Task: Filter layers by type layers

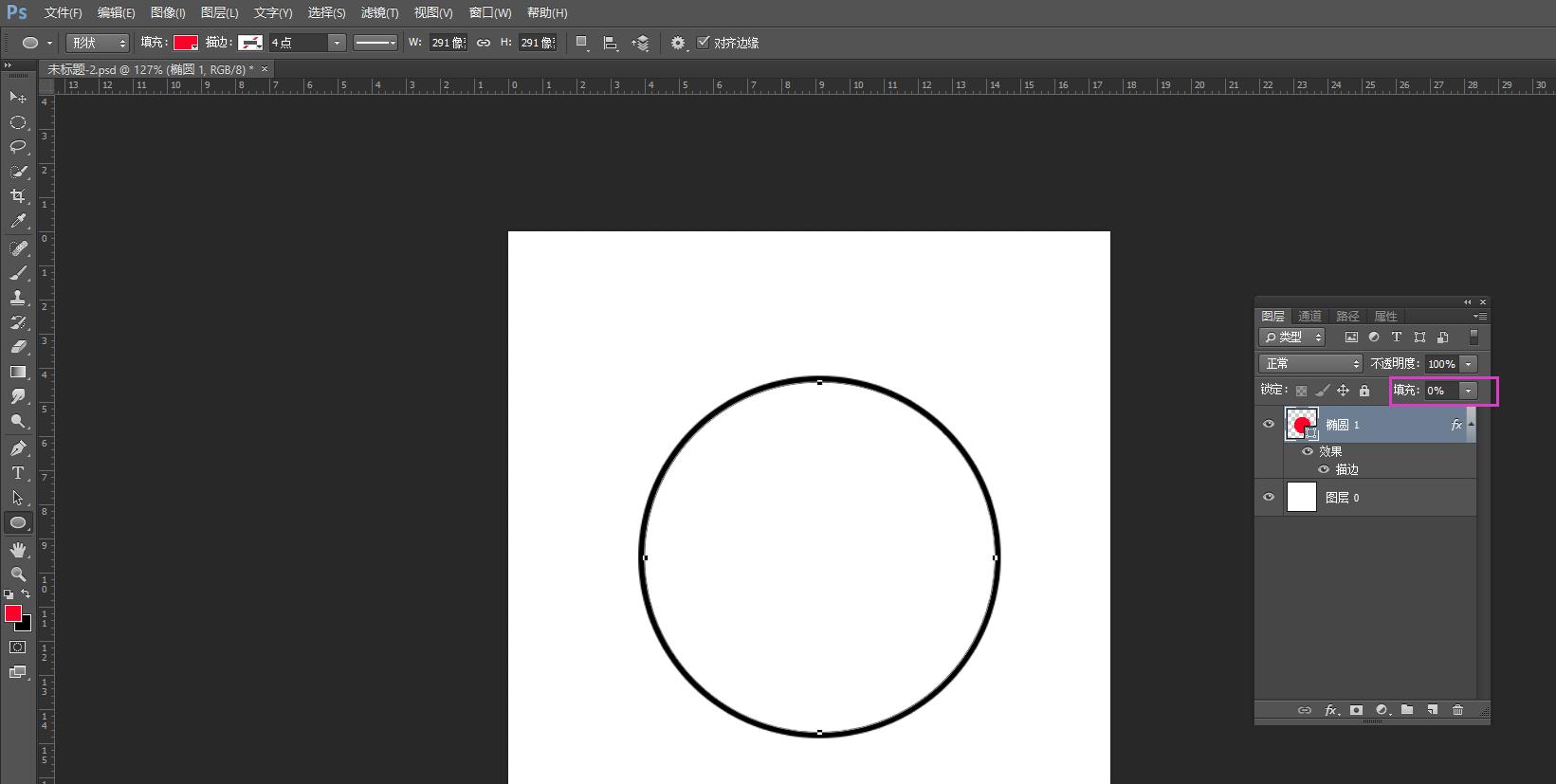Action: (x=1397, y=337)
